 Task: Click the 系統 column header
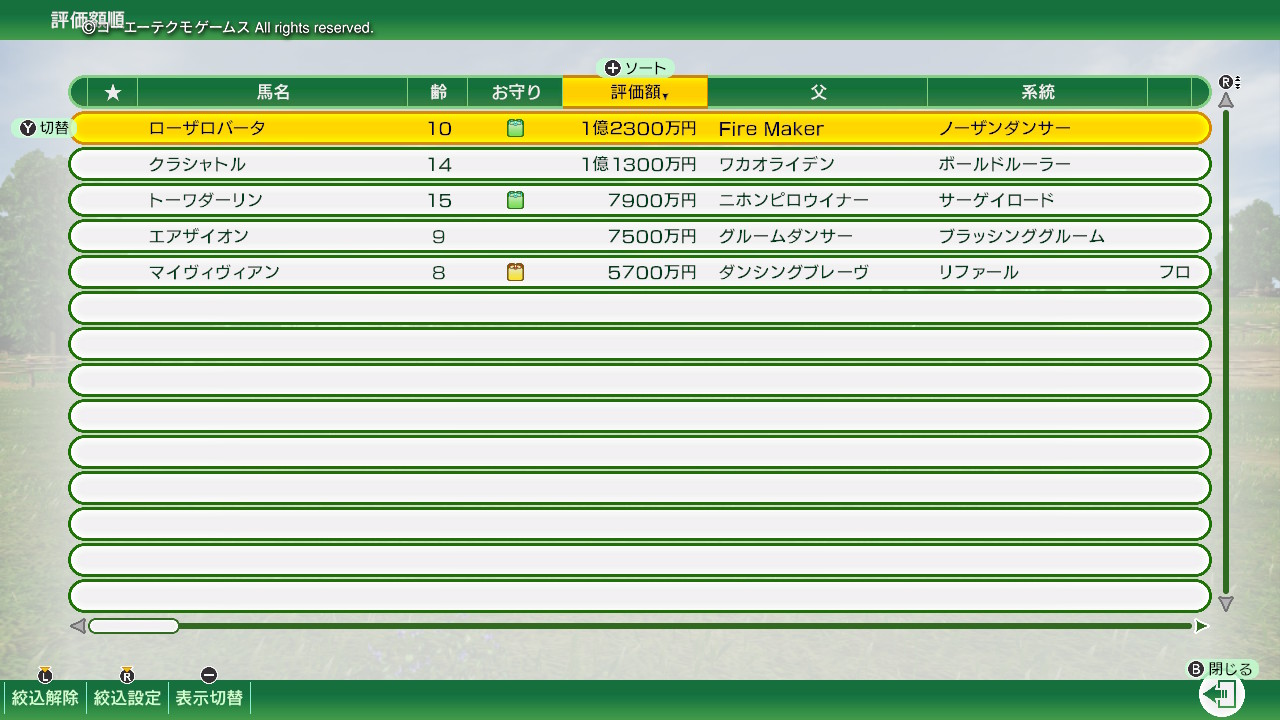[1038, 92]
